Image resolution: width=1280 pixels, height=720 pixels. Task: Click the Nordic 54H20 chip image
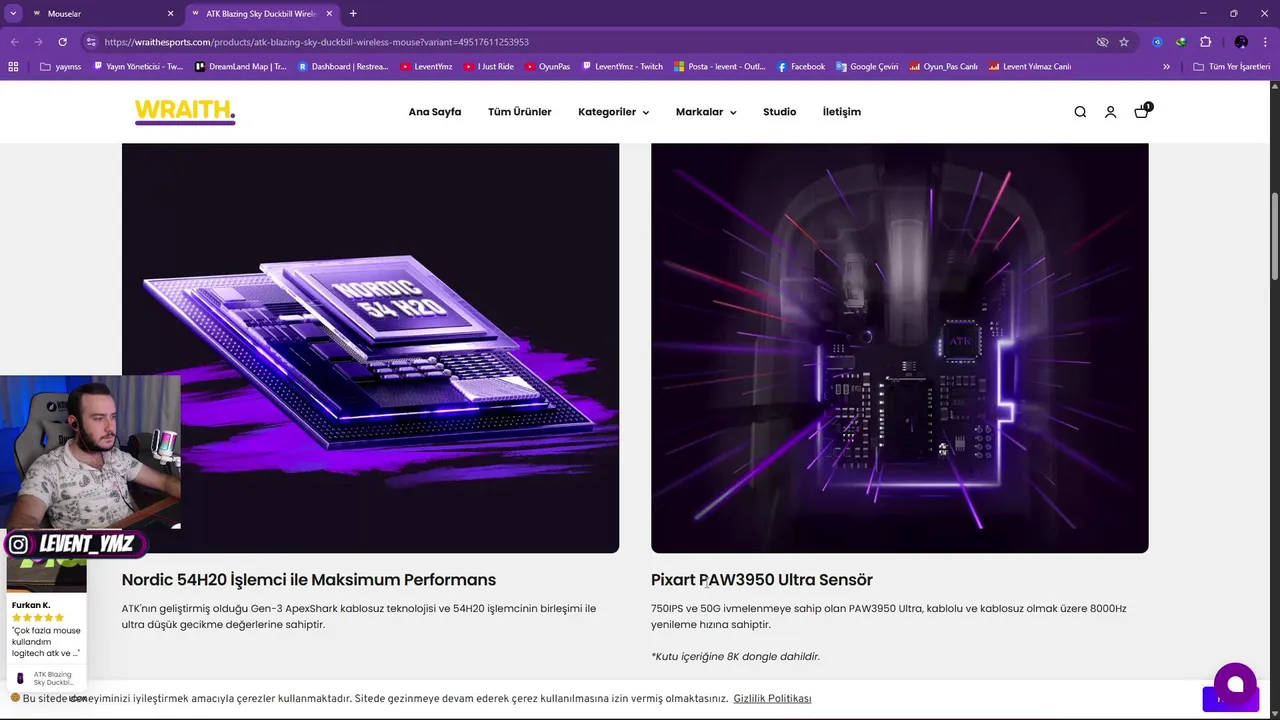370,348
